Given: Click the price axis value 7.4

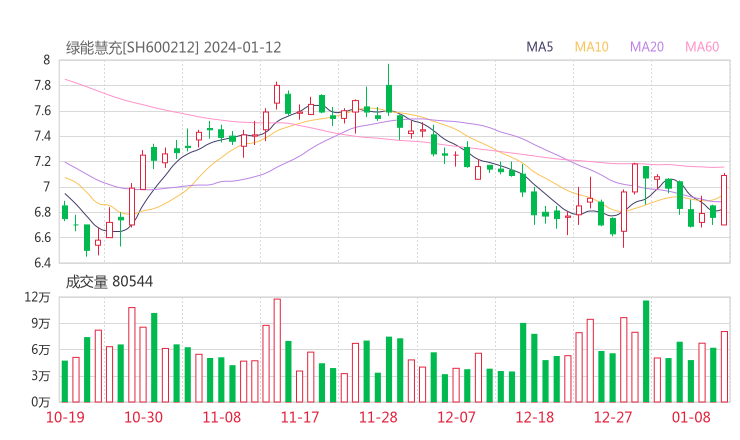Looking at the screenshot, I should tap(42, 136).
